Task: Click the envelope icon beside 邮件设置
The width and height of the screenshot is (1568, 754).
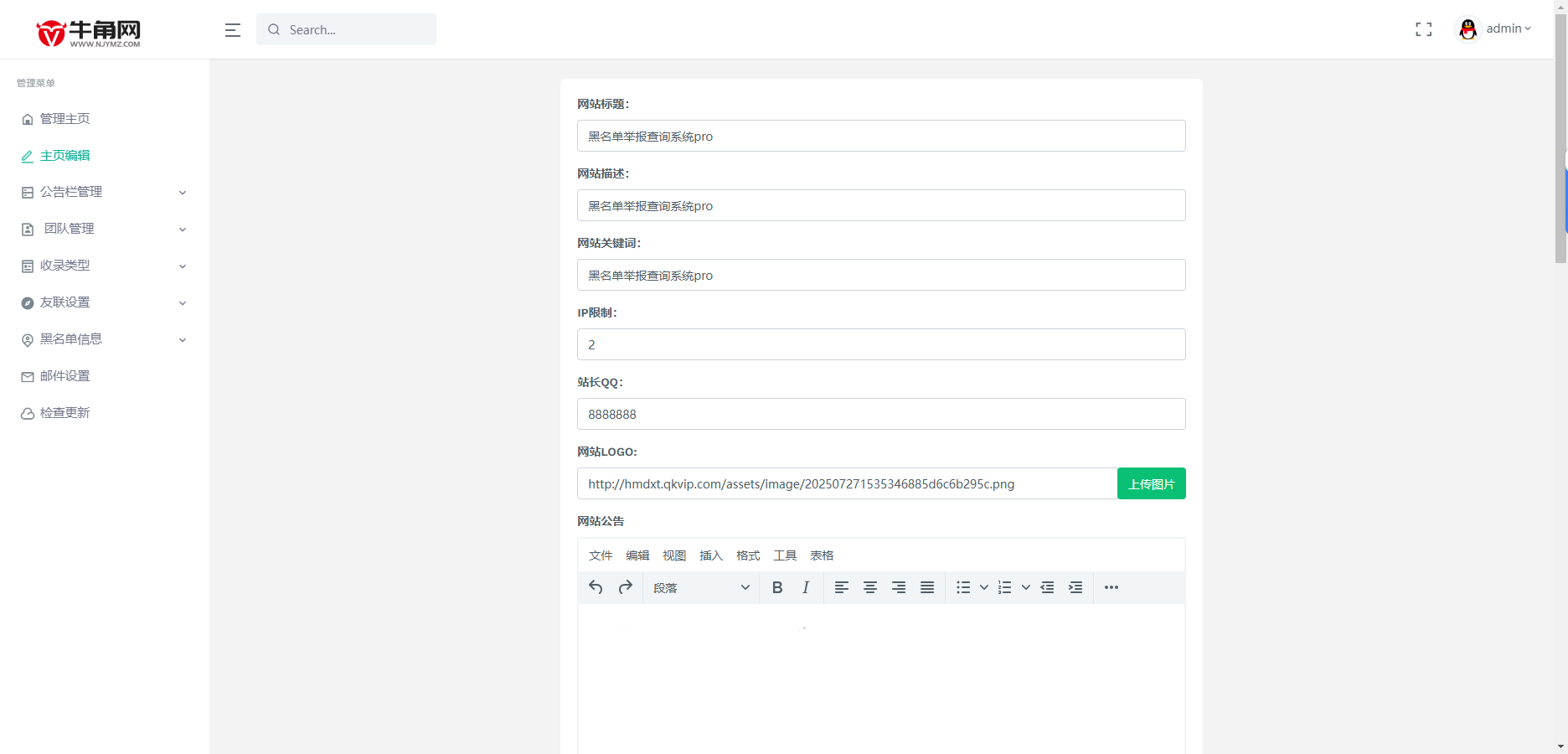Action: 28,377
